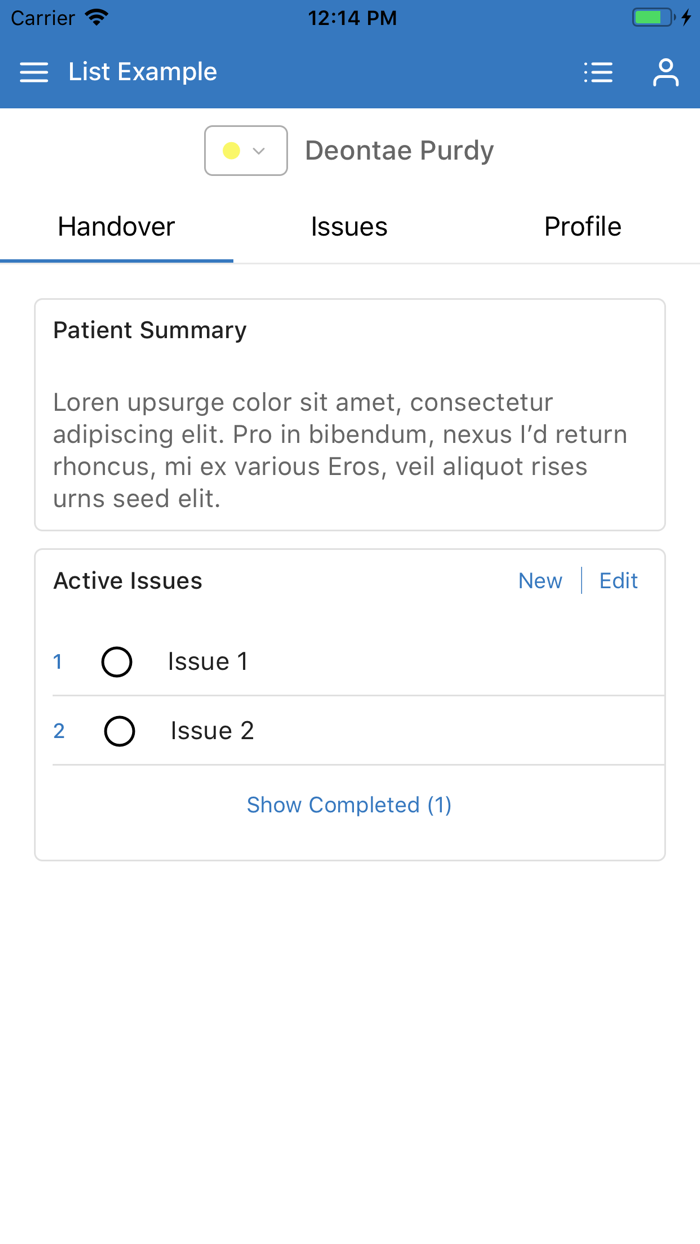Tap the list view icon in header
This screenshot has width=700, height=1244.
point(598,72)
